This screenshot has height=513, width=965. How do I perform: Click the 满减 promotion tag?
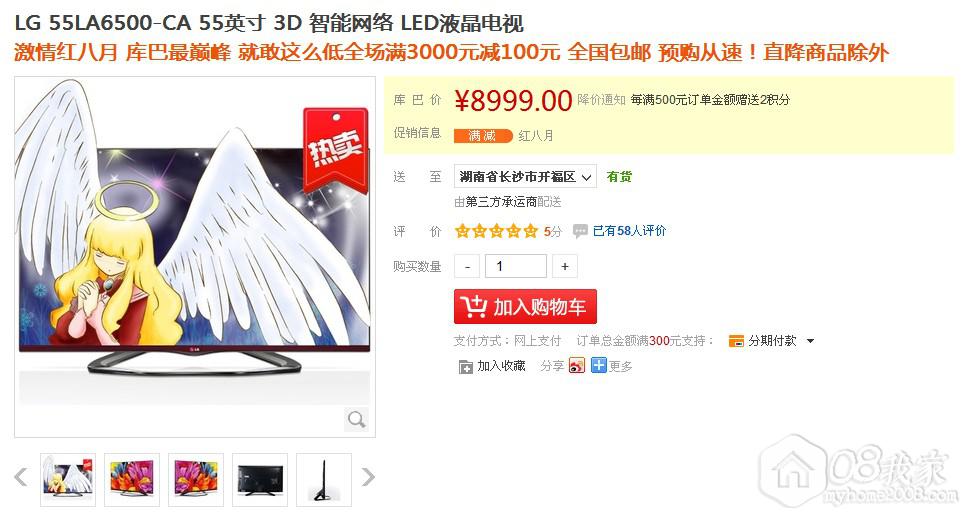pos(483,136)
